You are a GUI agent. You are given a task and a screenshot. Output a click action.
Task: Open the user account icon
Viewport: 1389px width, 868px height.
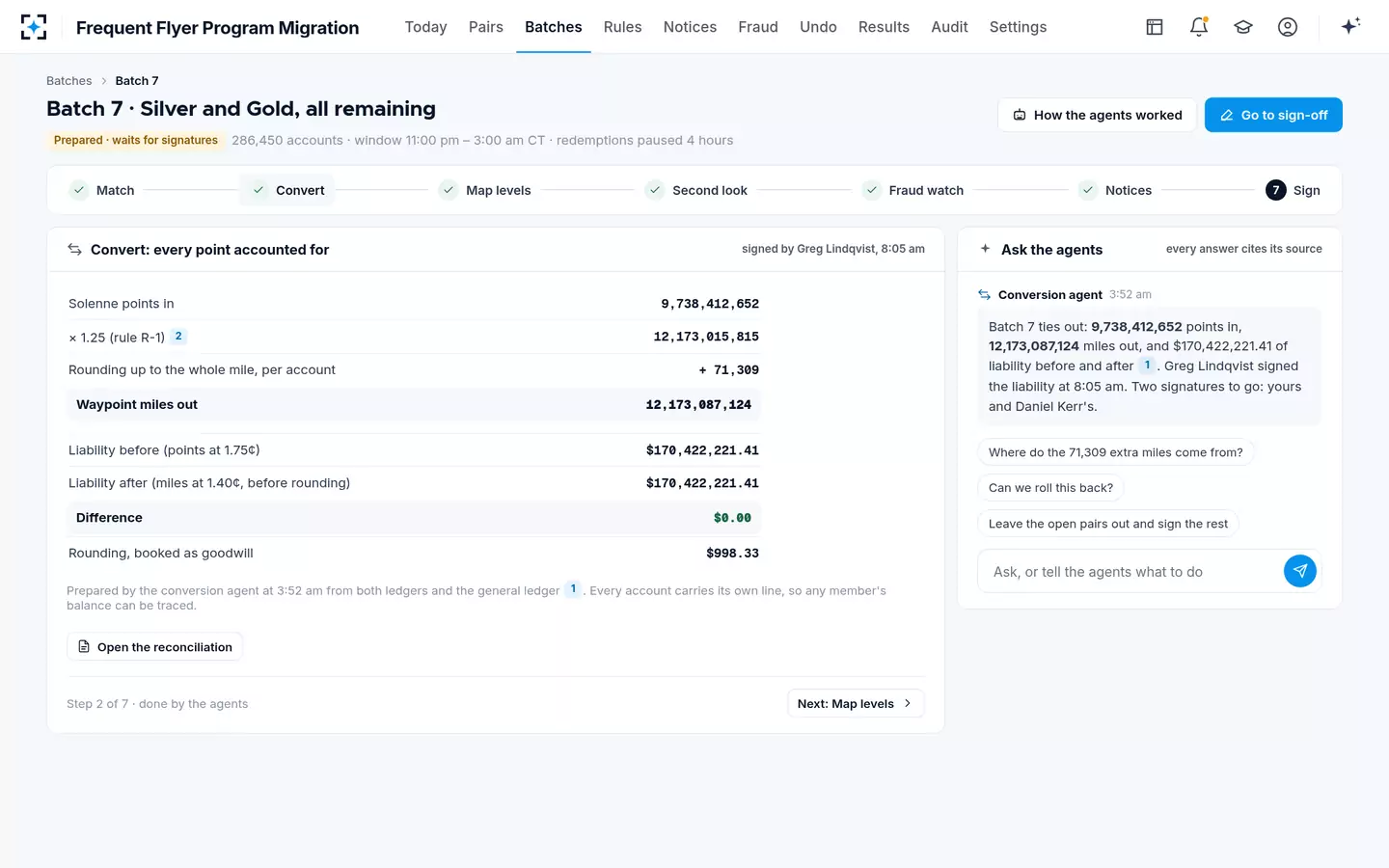coord(1288,27)
